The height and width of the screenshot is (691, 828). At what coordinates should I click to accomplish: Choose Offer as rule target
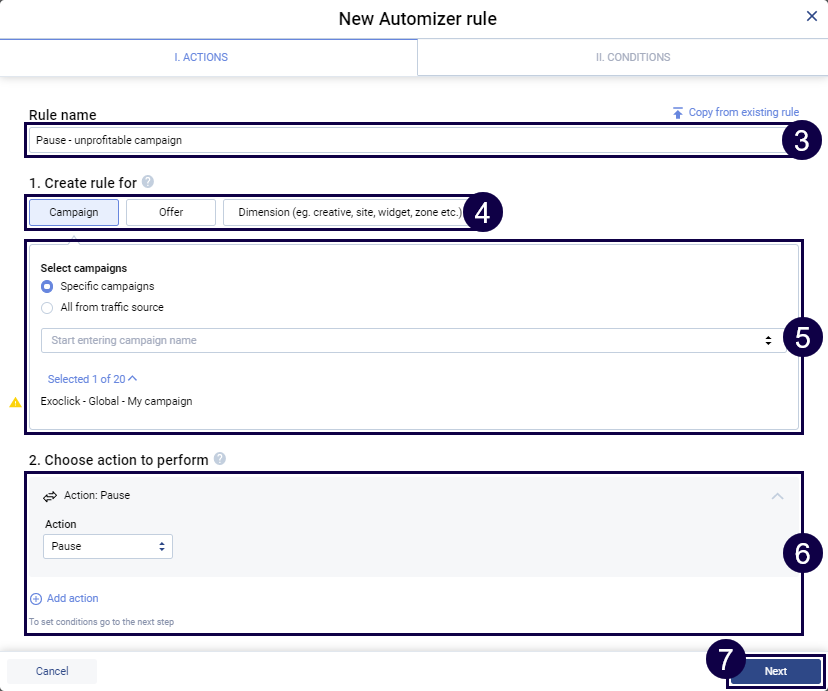click(x=171, y=212)
